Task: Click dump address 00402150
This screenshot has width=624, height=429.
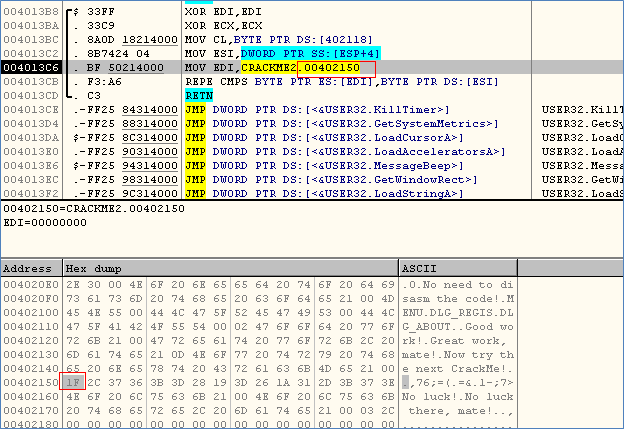Action: click(x=29, y=382)
